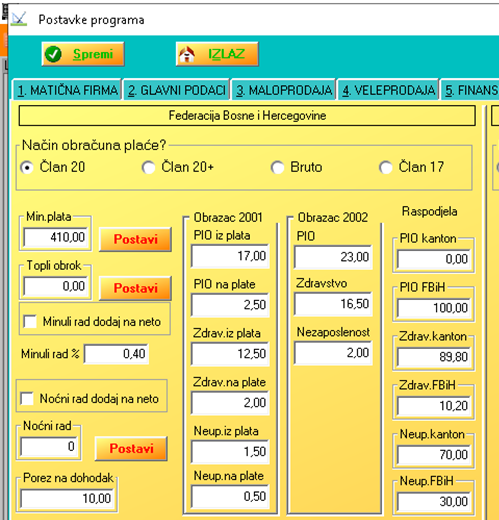
Task: Click the Obrazac 2002 group label
Action: 333,217
